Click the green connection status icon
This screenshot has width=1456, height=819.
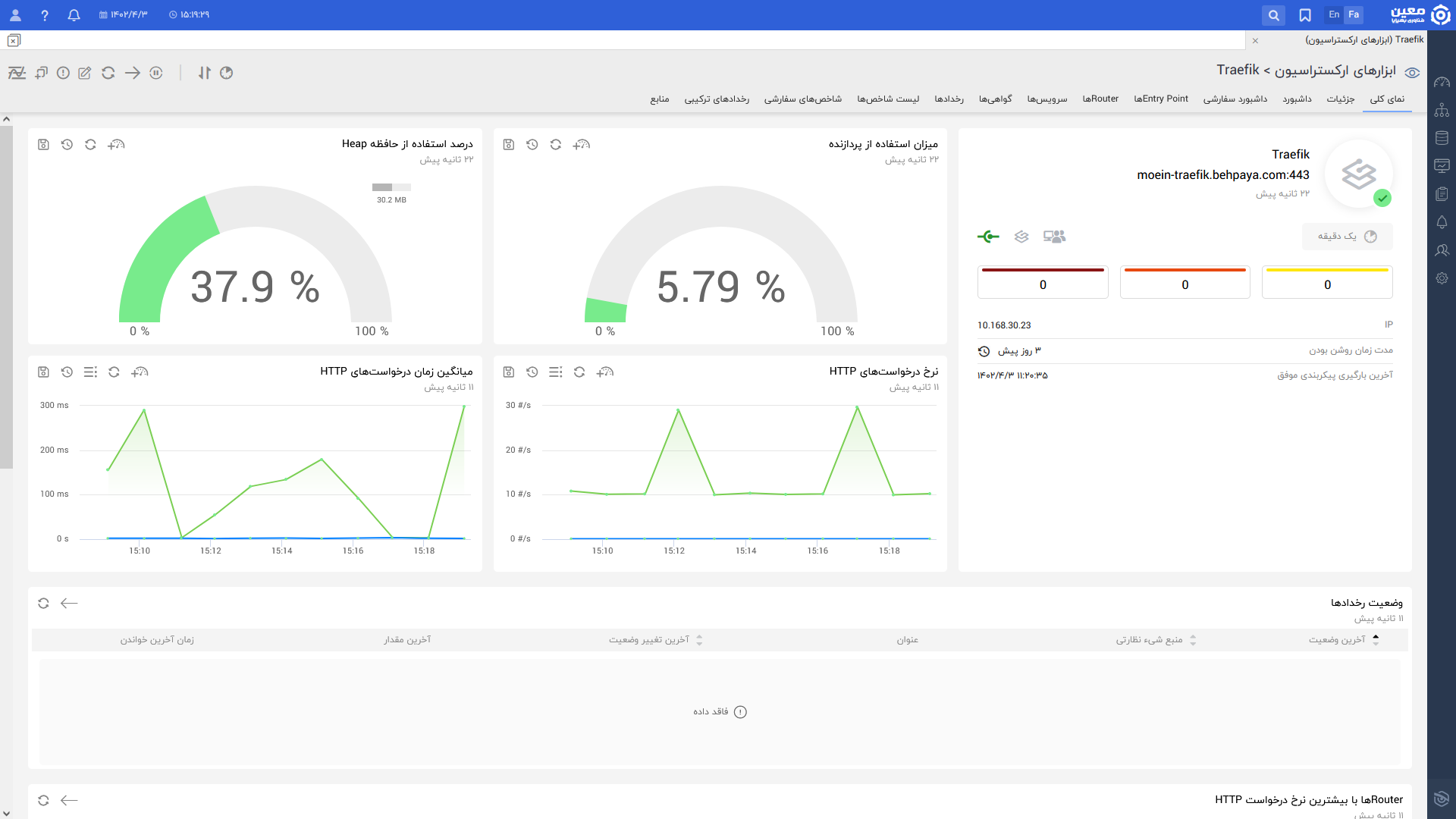click(988, 237)
